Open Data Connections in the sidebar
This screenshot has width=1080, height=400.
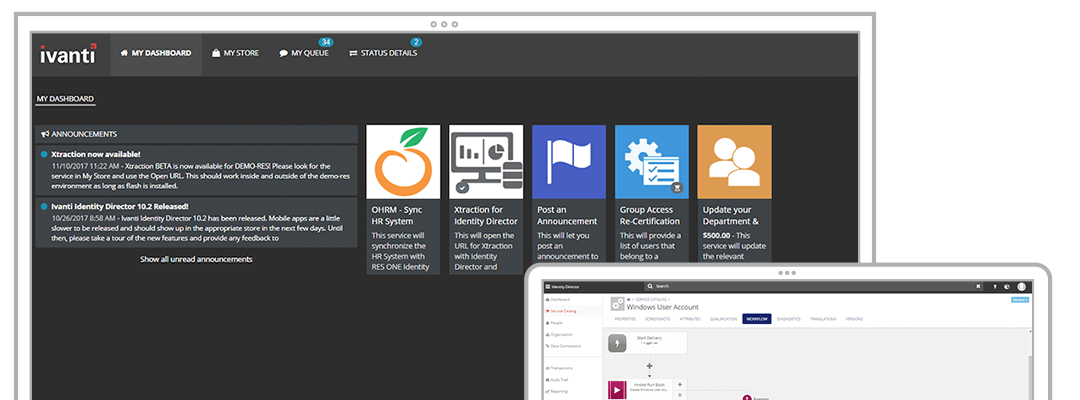pos(563,346)
